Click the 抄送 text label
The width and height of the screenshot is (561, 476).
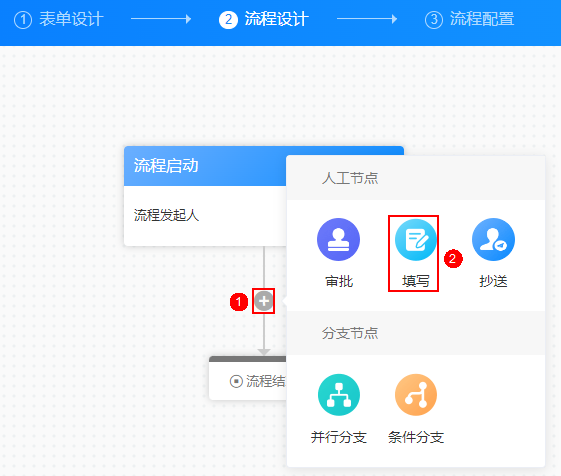coord(493,281)
